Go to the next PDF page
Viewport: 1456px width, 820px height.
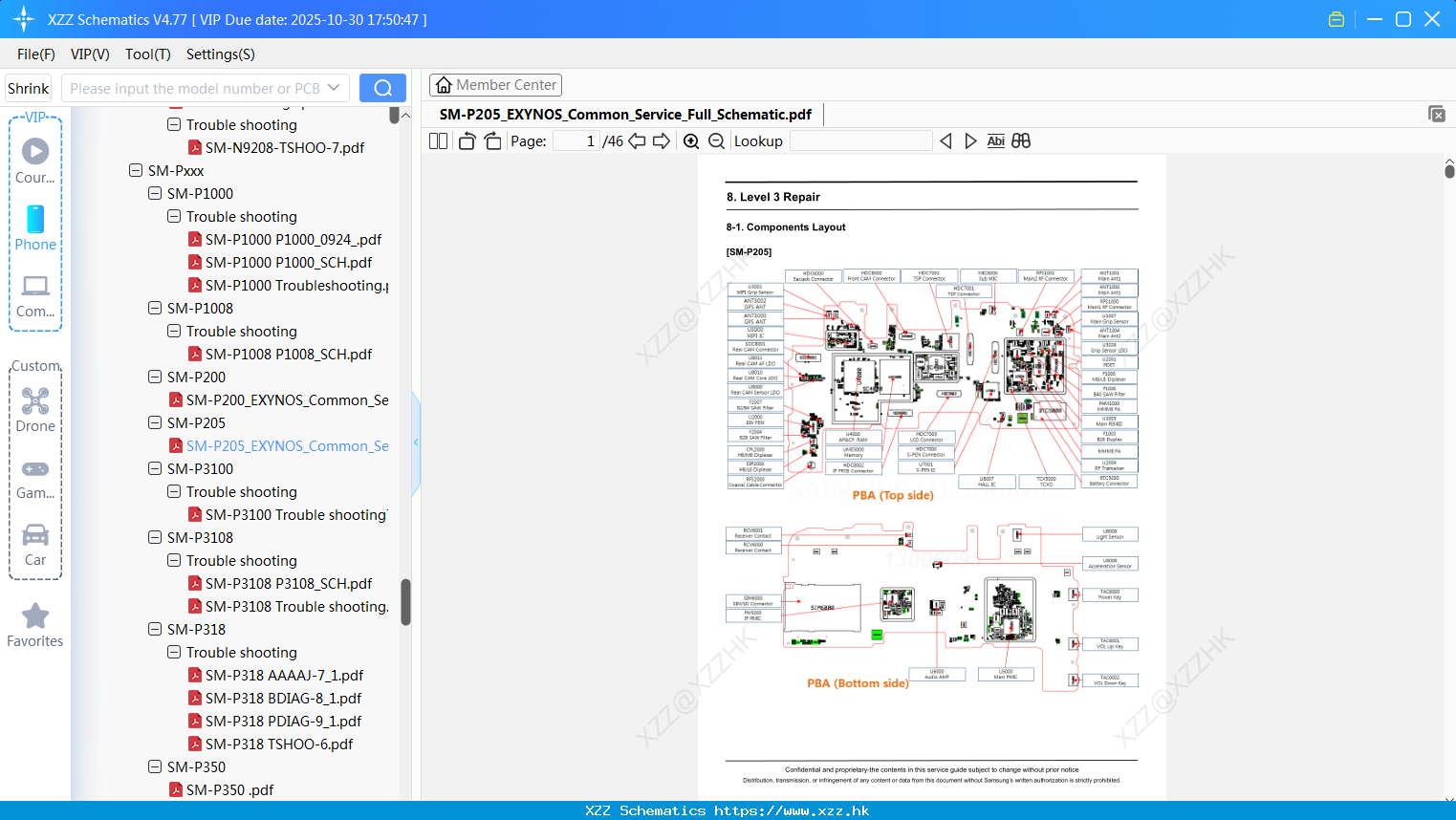[x=662, y=141]
